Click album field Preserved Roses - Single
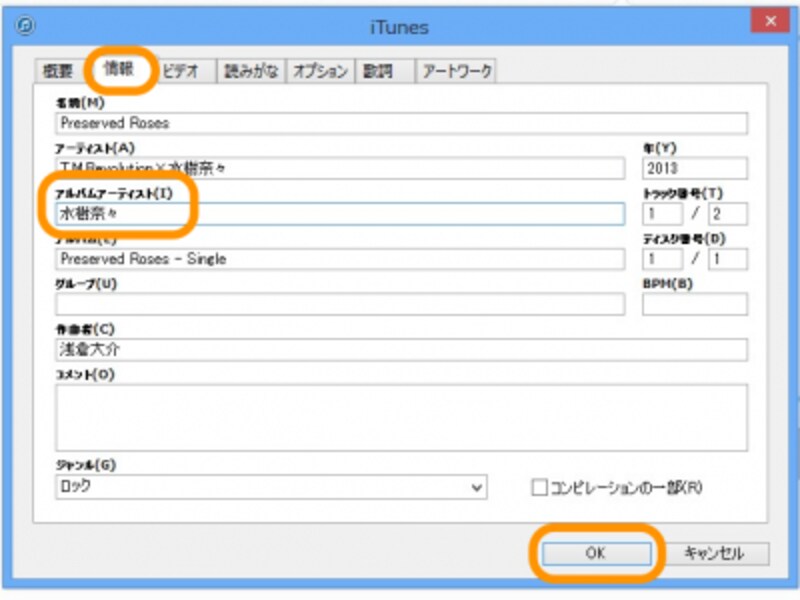 (340, 259)
